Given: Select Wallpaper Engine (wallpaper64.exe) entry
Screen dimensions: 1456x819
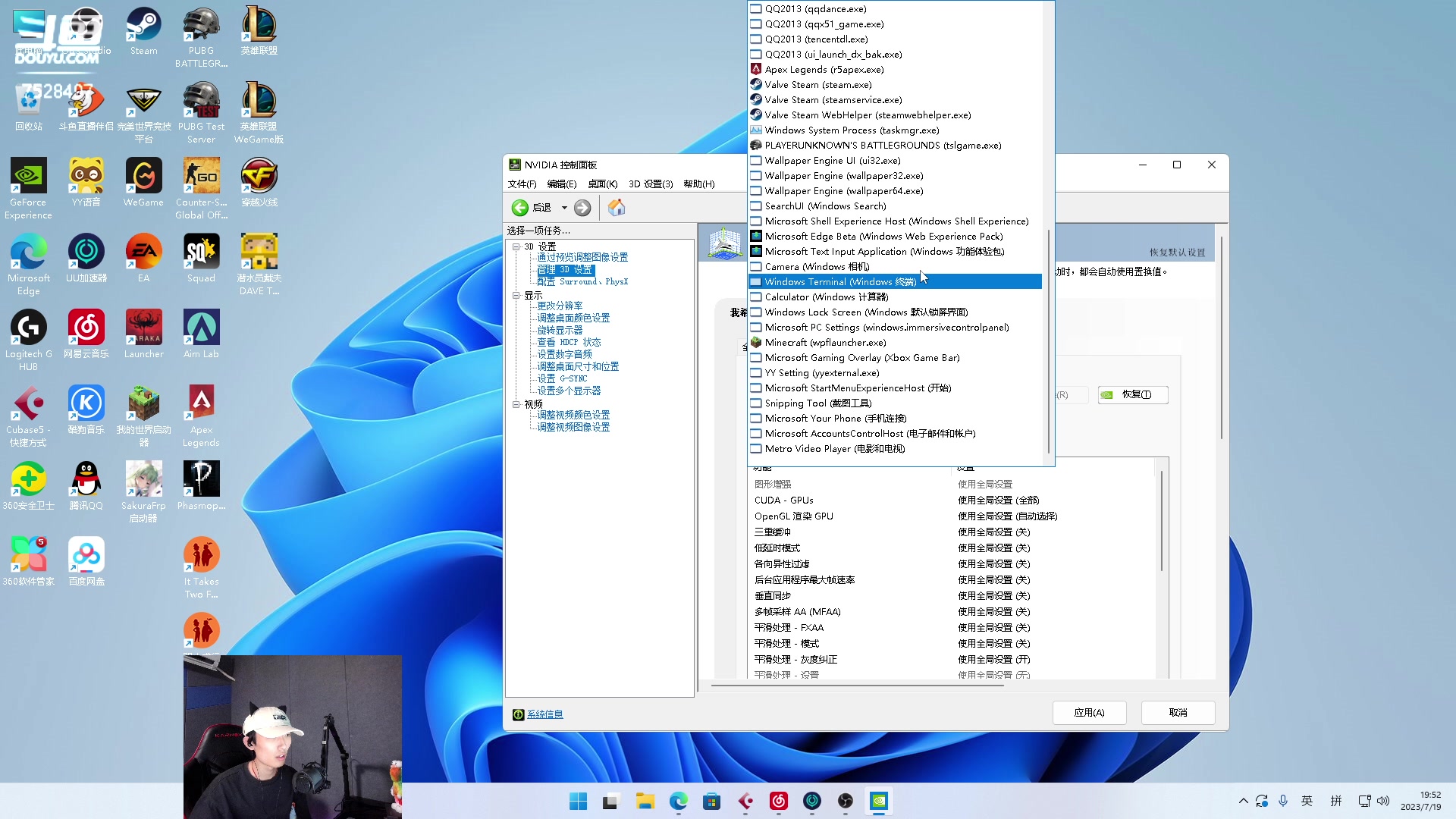Looking at the screenshot, I should (x=895, y=190).
